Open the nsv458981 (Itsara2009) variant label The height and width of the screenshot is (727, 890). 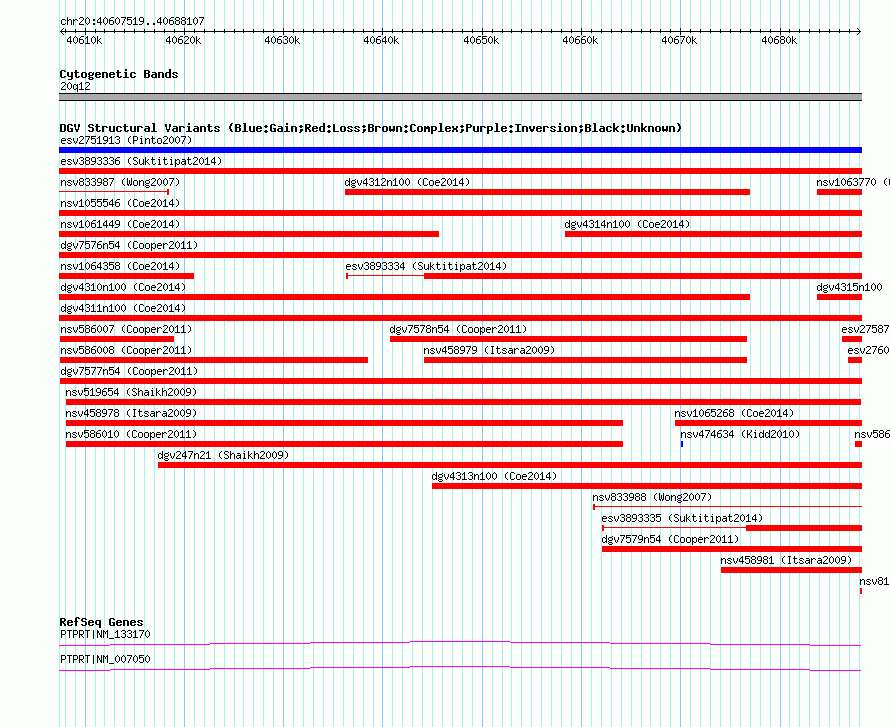[786, 560]
